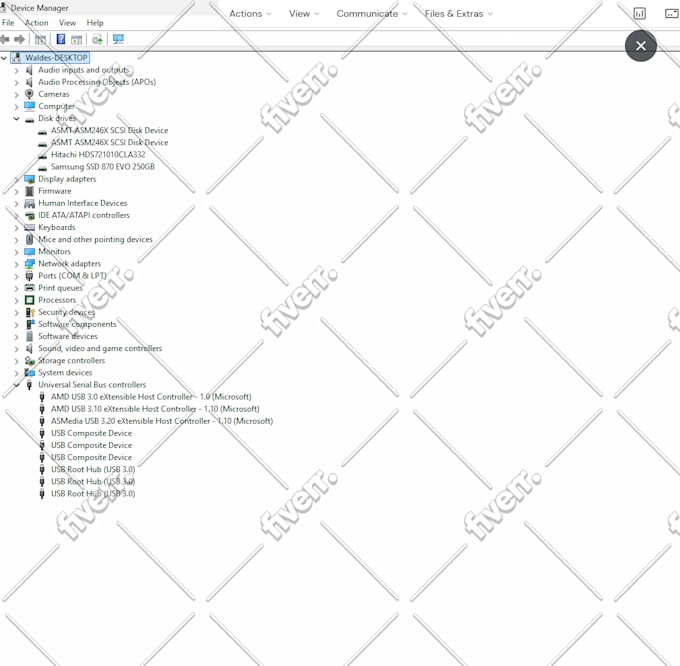Click the Firmware chip icon

click(x=29, y=191)
